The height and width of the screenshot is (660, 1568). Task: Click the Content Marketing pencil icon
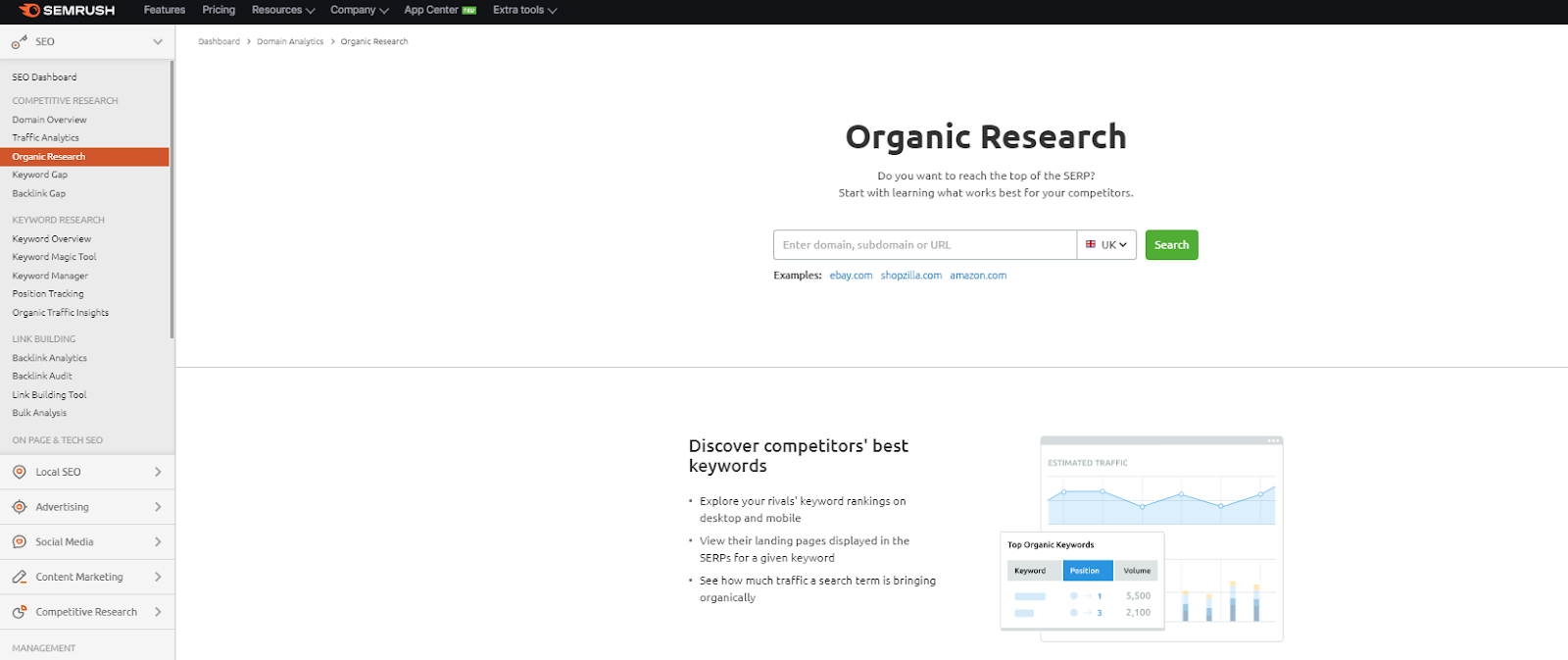point(20,577)
